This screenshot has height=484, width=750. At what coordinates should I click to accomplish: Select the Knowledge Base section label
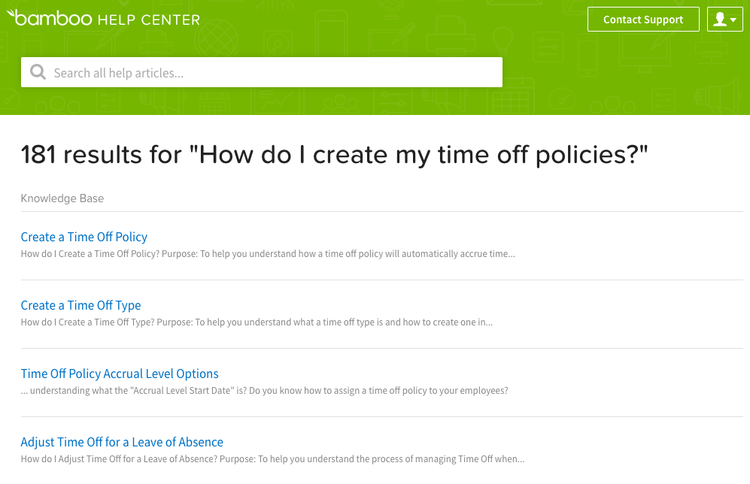tap(62, 198)
